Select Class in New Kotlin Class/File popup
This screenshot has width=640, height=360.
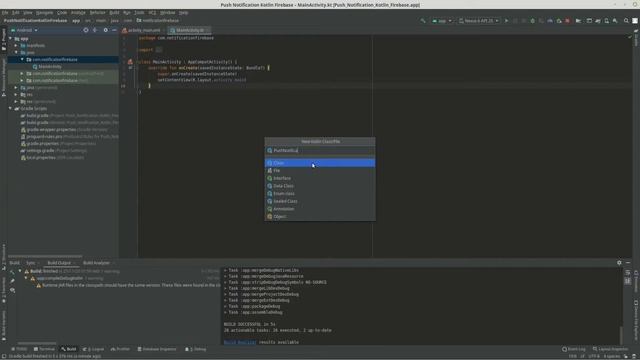click(320, 163)
